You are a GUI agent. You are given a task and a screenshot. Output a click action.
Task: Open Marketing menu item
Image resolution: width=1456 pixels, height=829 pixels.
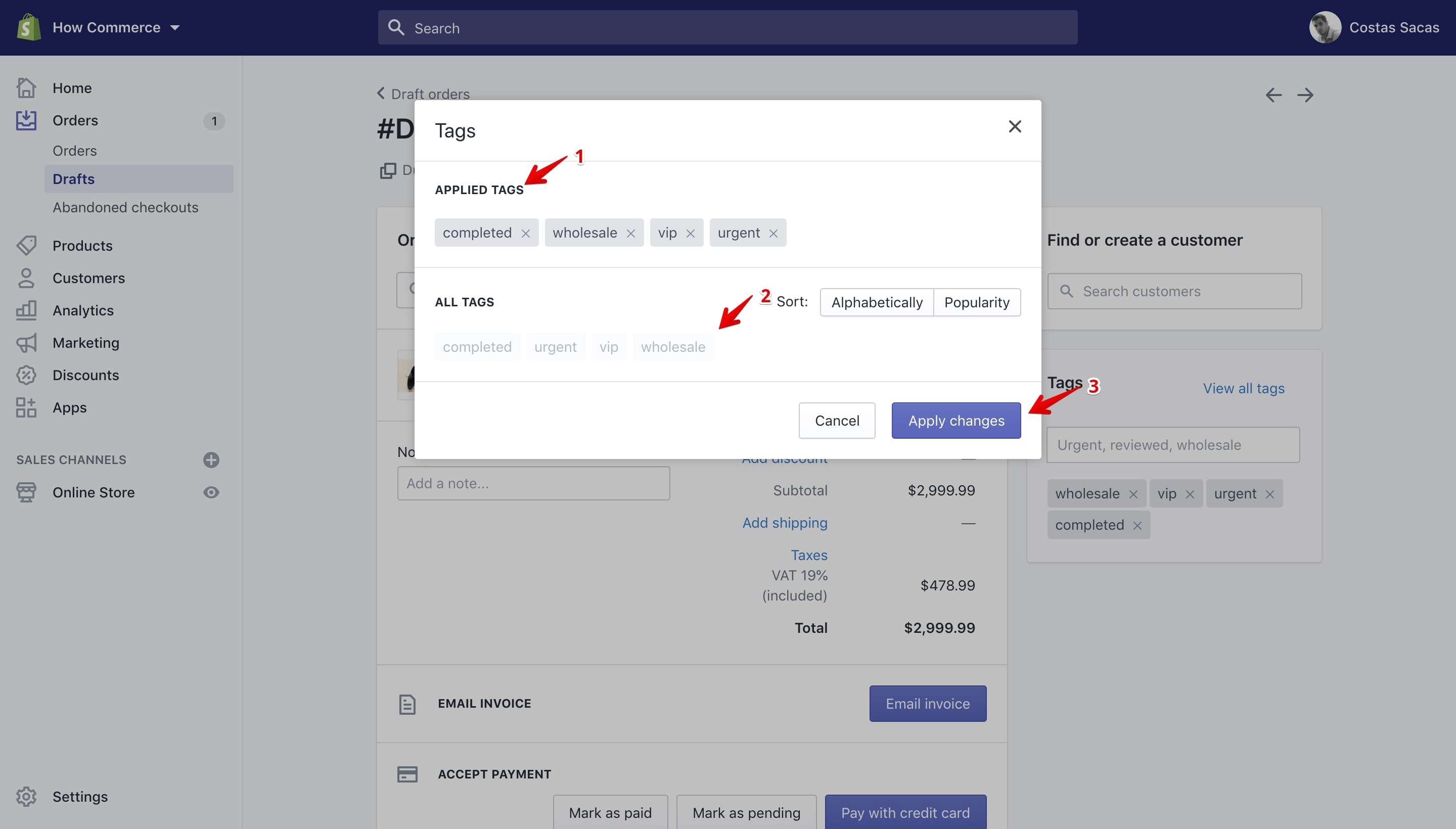coord(86,343)
